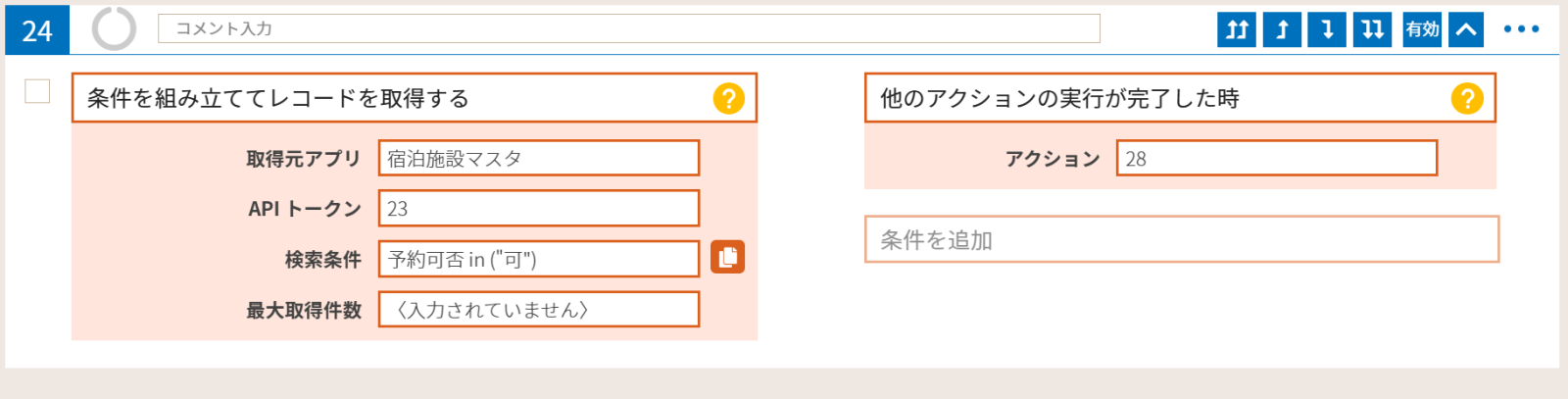Open the three-dot more options menu

point(1521,29)
